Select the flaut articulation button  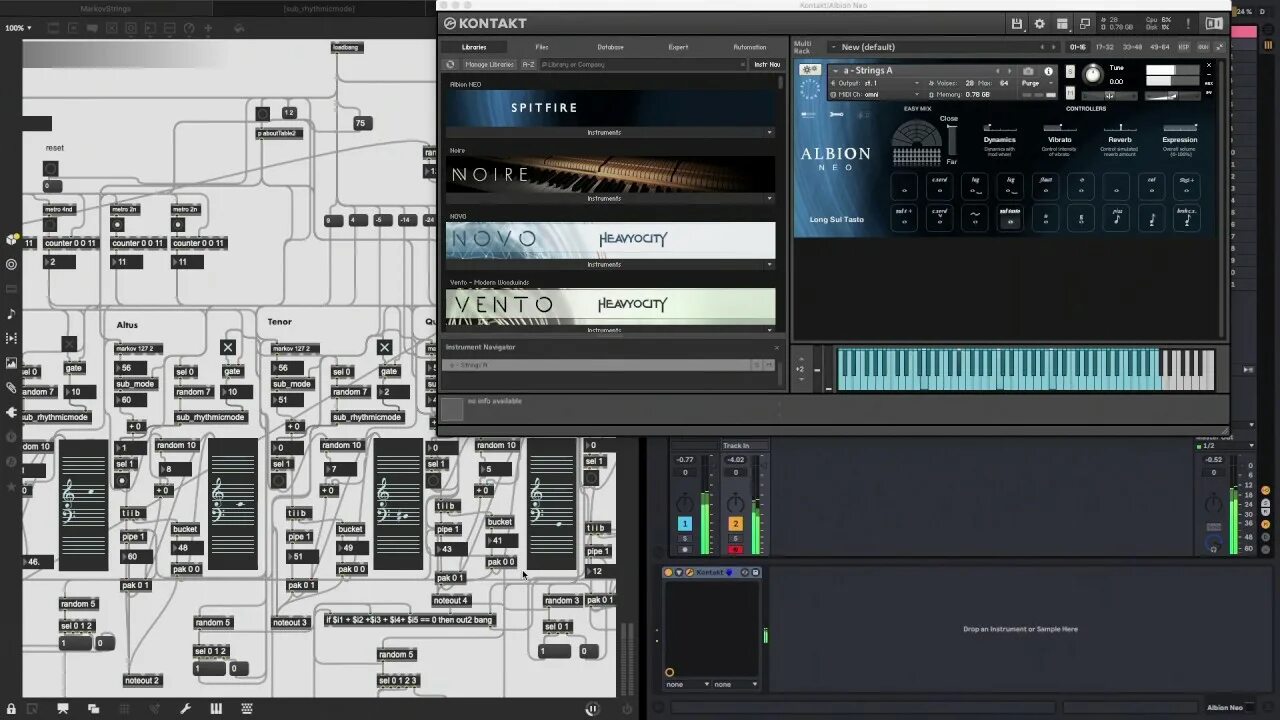tap(1045, 185)
